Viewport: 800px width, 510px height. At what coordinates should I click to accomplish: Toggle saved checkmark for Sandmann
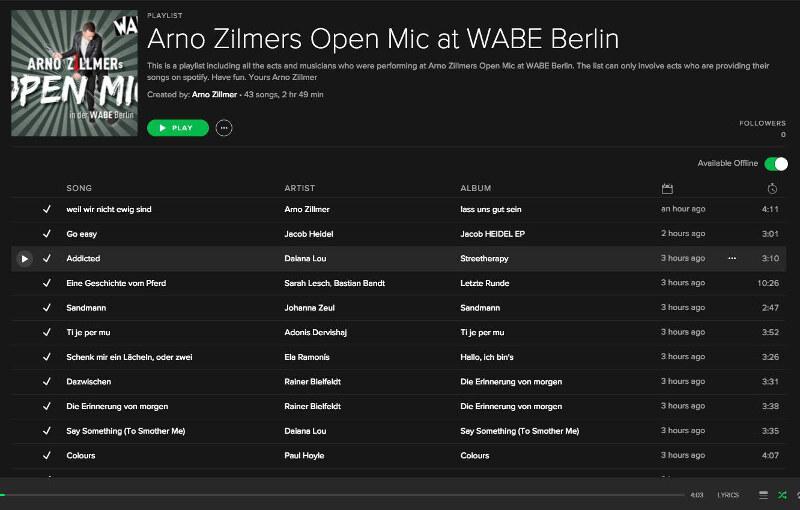[46, 308]
